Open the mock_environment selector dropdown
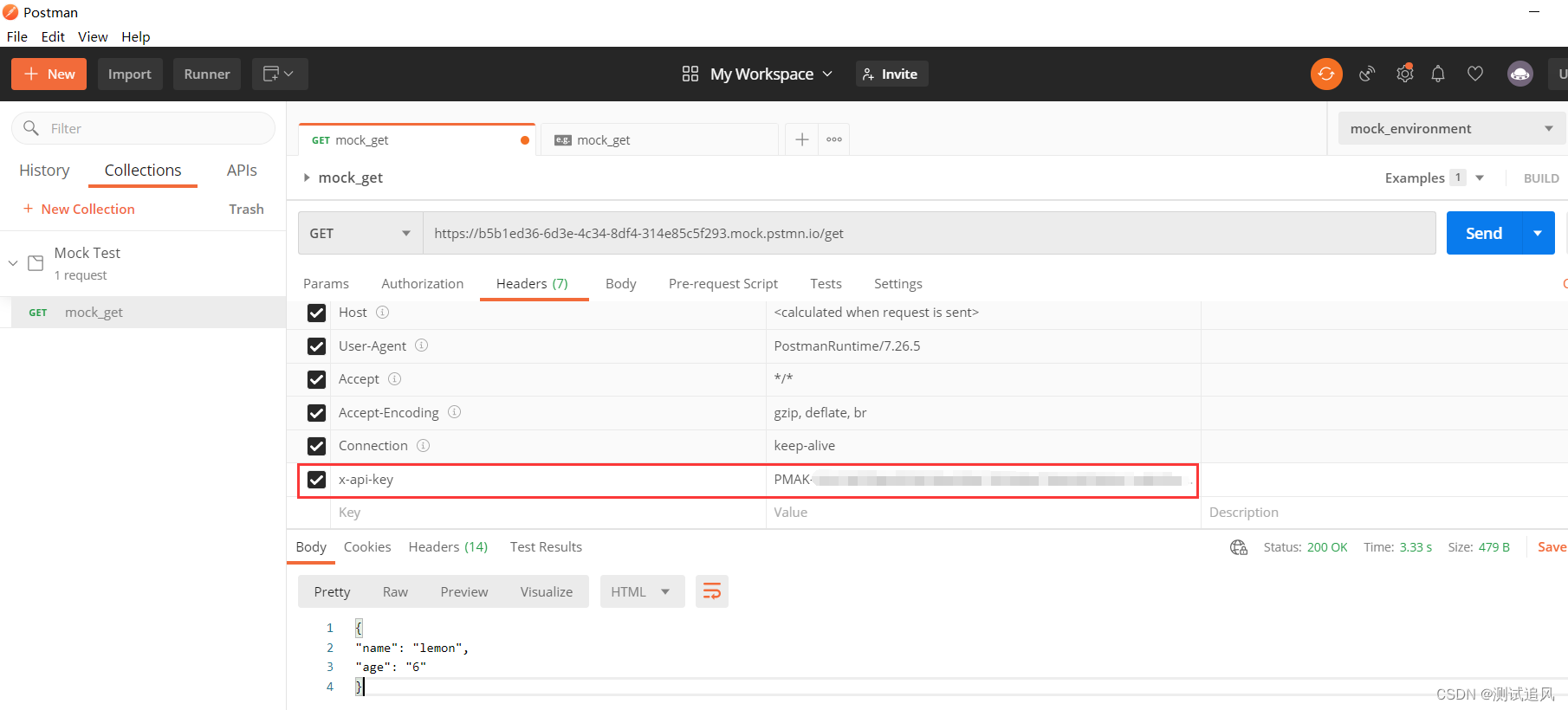 coord(1451,128)
